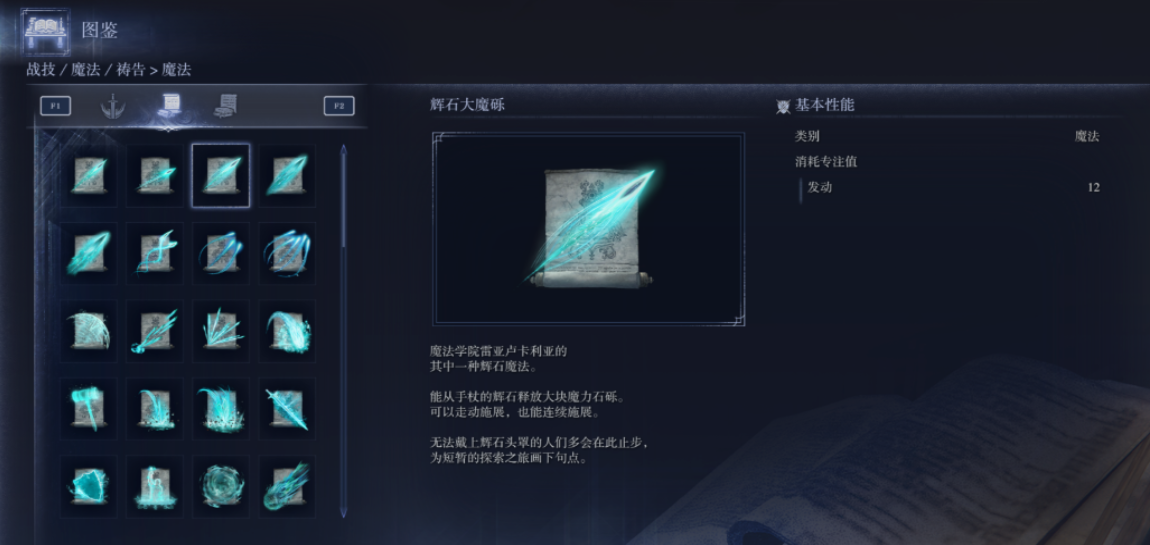Open the 图鉴 encyclopedia book icon
Screen dimensions: 1150x545
[x=45, y=31]
